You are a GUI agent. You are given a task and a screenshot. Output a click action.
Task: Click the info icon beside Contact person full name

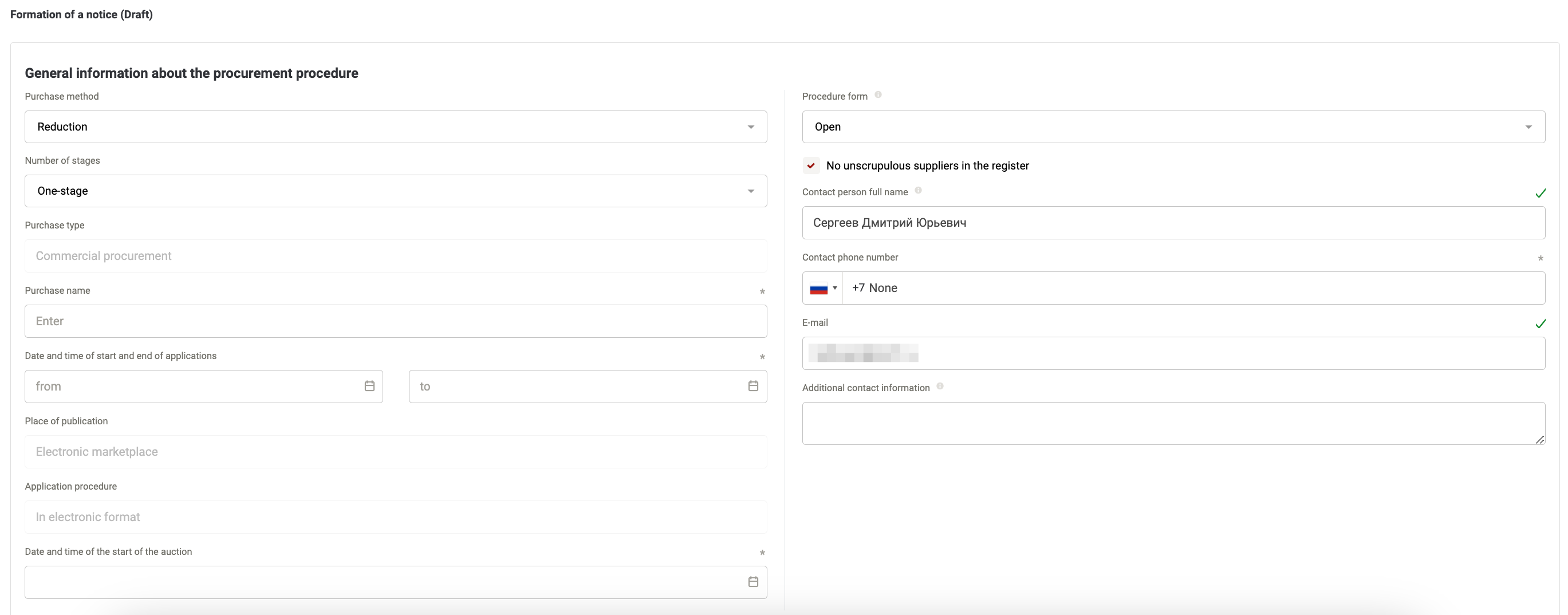919,191
